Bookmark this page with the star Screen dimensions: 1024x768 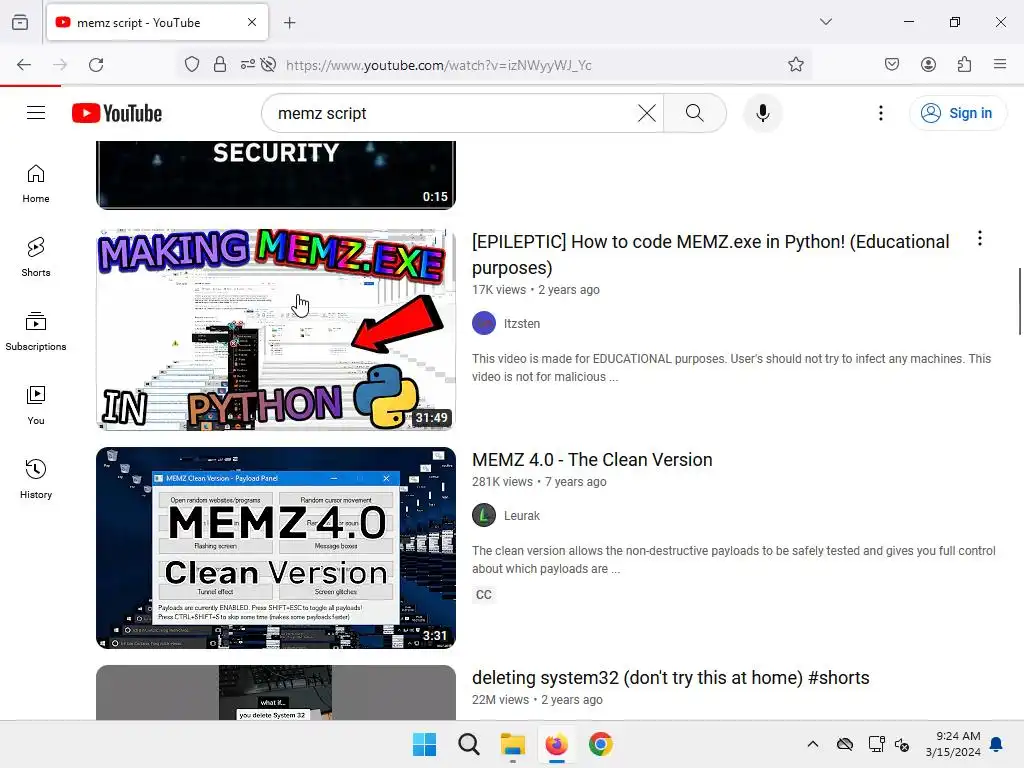pos(795,65)
